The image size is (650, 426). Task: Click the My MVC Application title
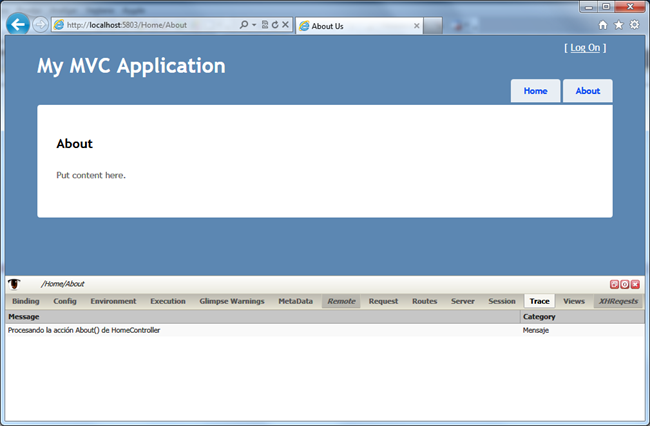tap(131, 66)
